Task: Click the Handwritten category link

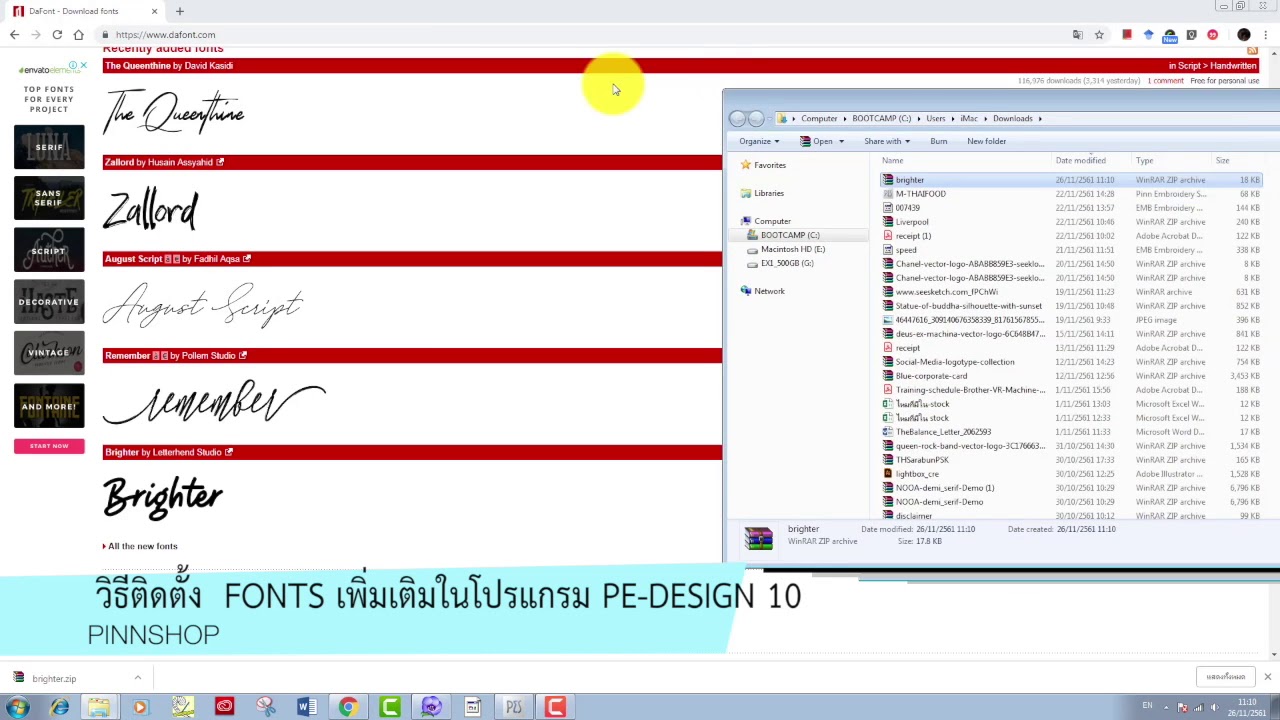Action: click(x=1233, y=66)
